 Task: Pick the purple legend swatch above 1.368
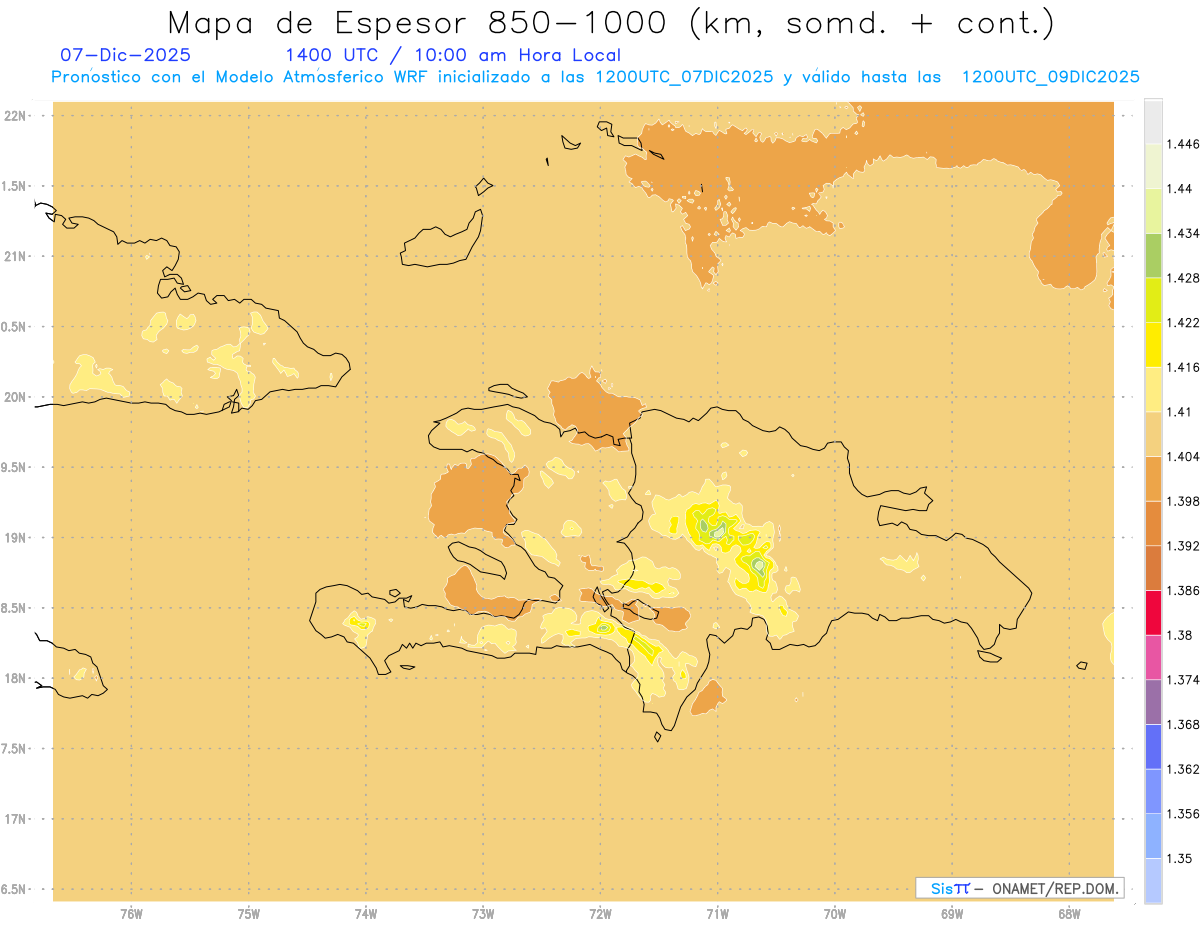(1153, 701)
